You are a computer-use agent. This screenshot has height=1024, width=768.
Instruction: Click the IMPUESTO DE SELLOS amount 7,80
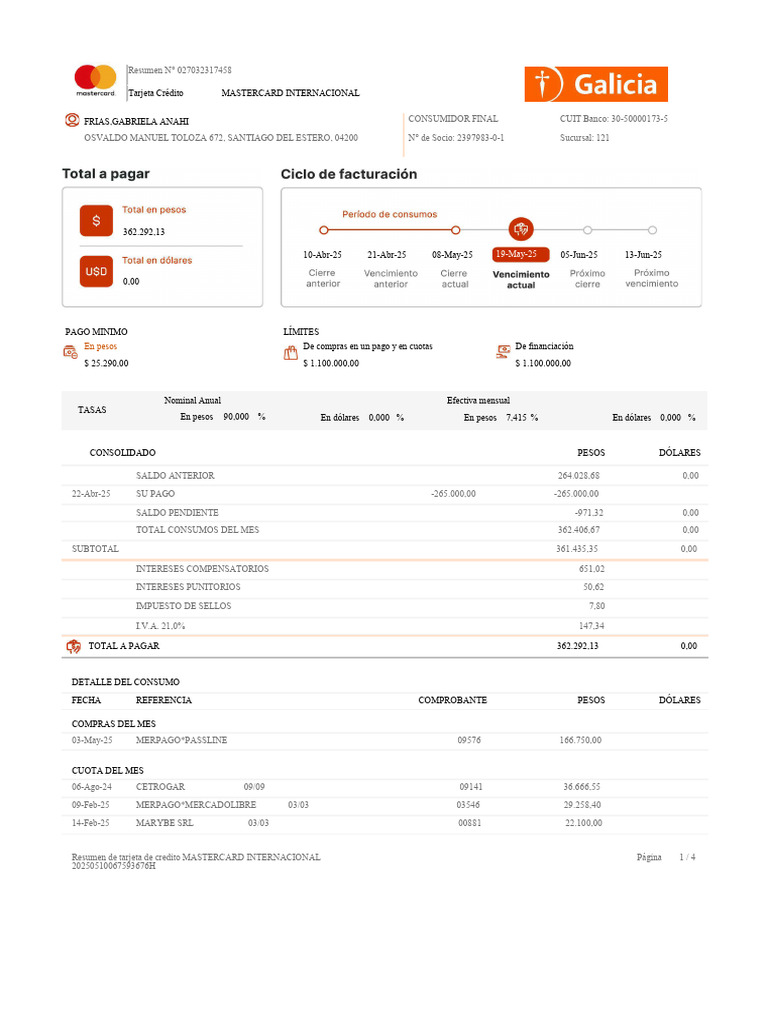click(x=597, y=606)
